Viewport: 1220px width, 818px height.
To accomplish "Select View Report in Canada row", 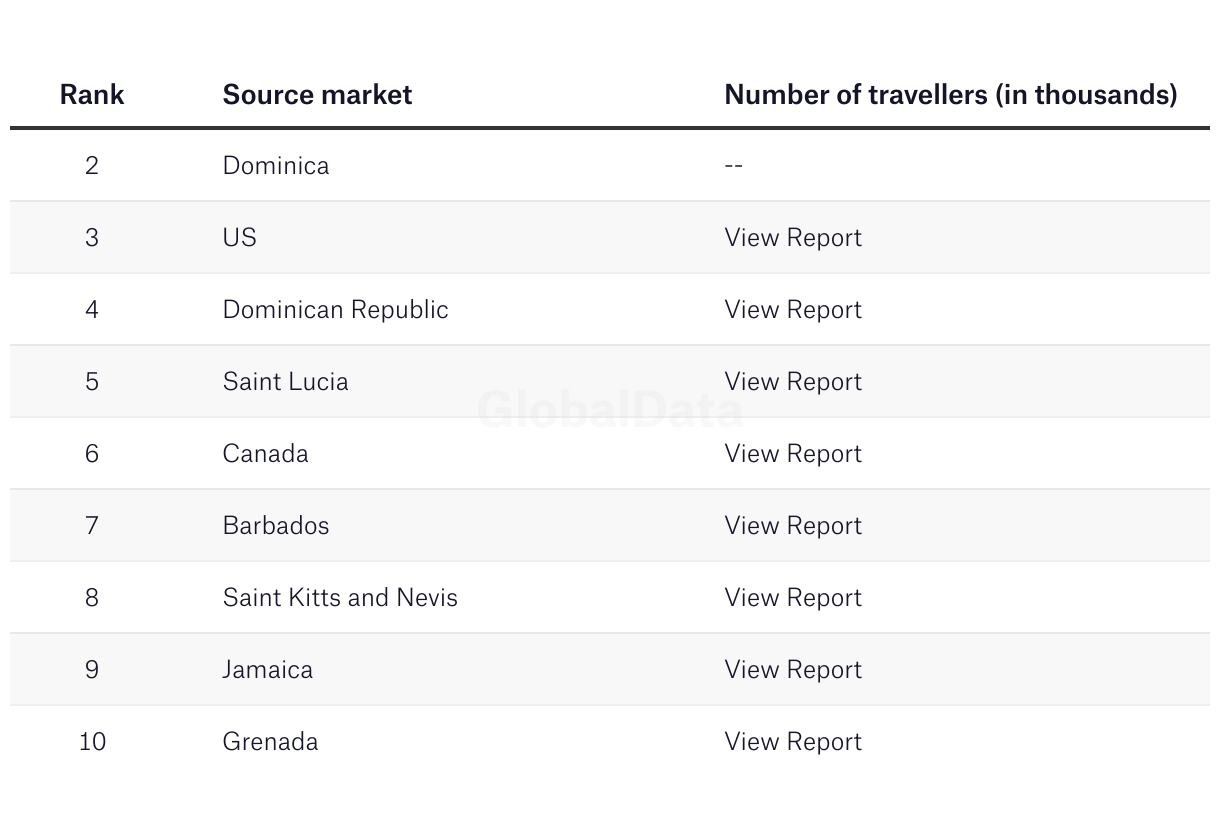I will [x=793, y=453].
